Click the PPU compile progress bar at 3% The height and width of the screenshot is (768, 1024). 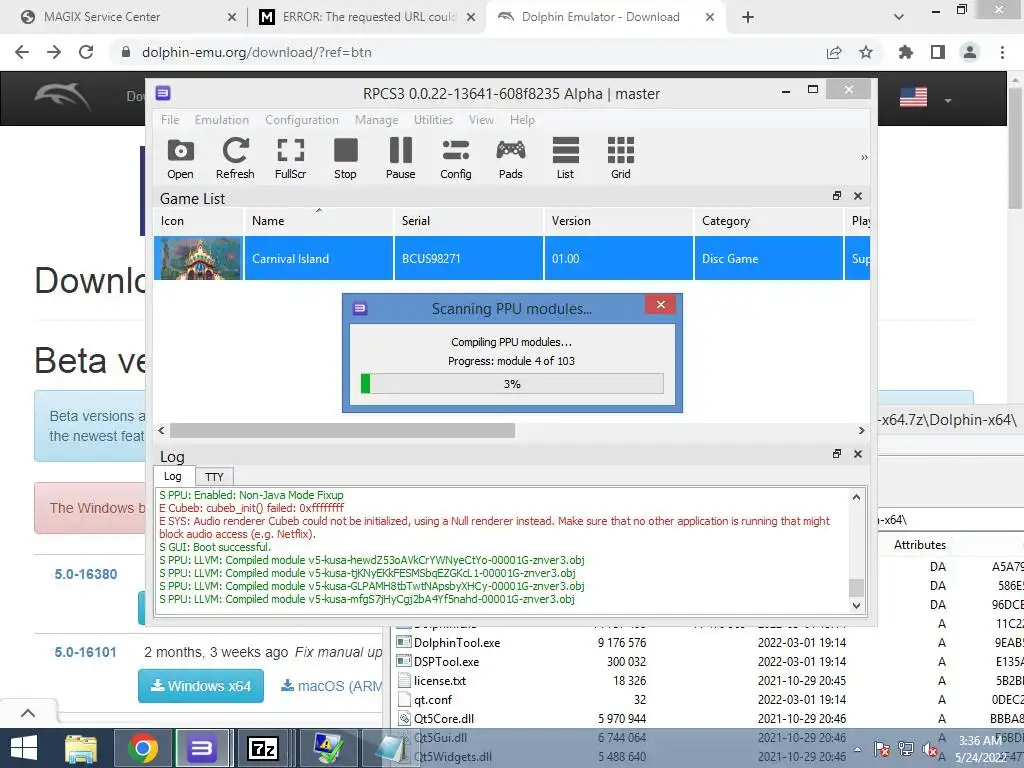tap(512, 384)
